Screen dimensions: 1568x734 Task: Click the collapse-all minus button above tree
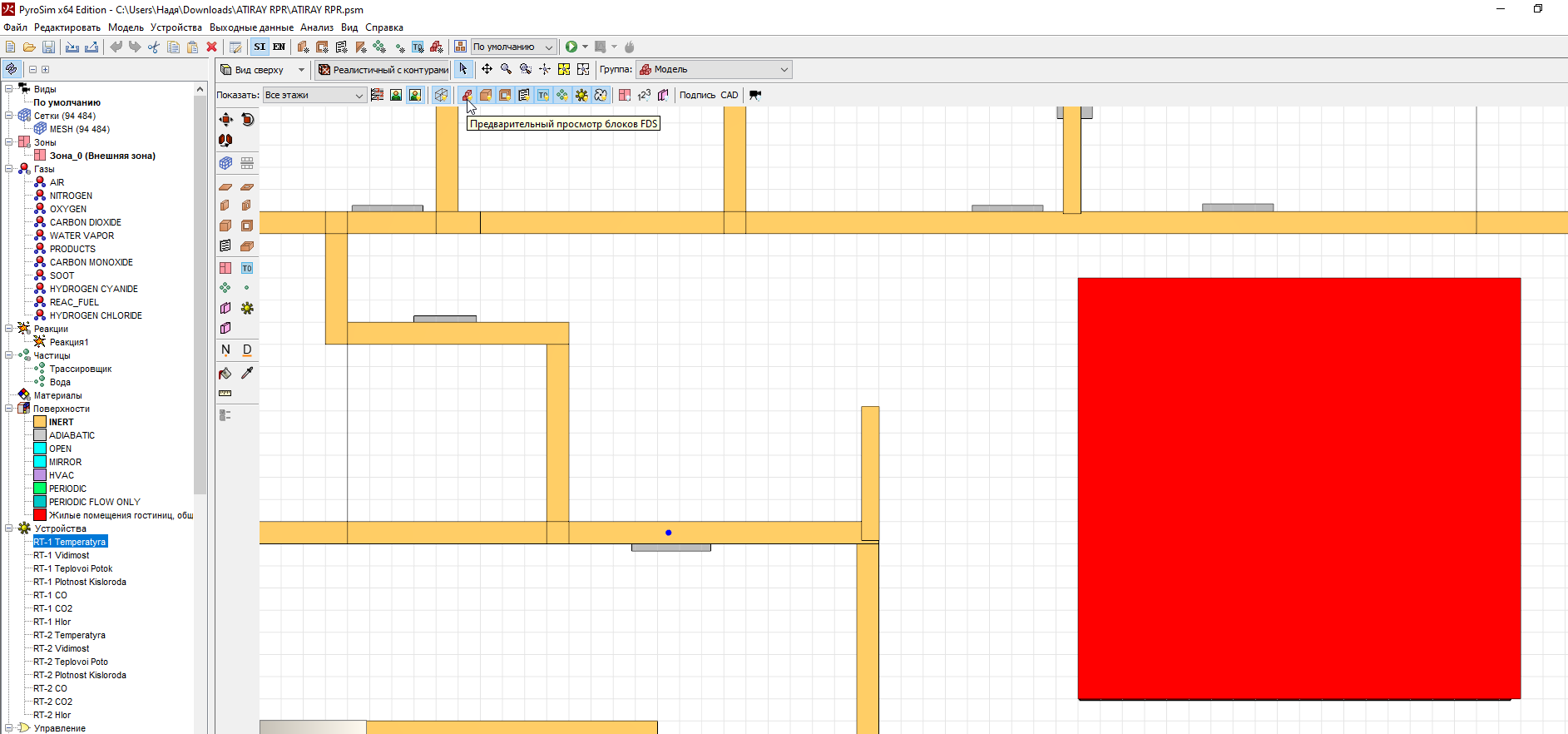pos(32,70)
